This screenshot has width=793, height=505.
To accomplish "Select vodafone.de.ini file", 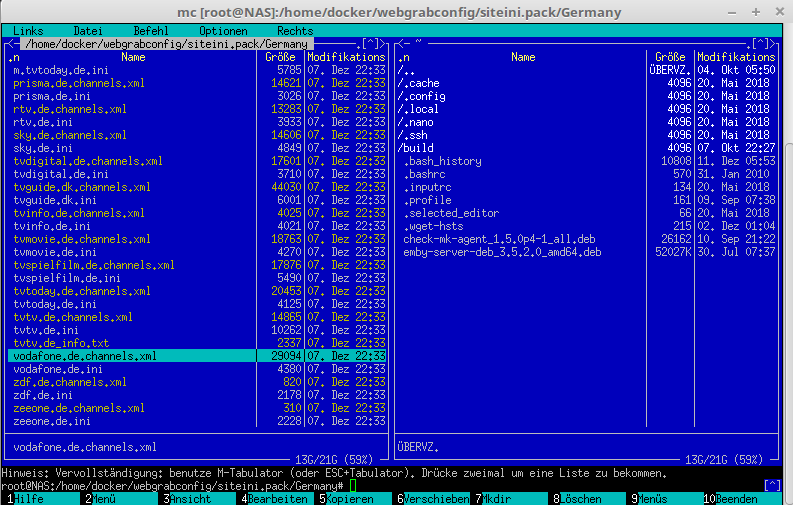I will [x=58, y=369].
